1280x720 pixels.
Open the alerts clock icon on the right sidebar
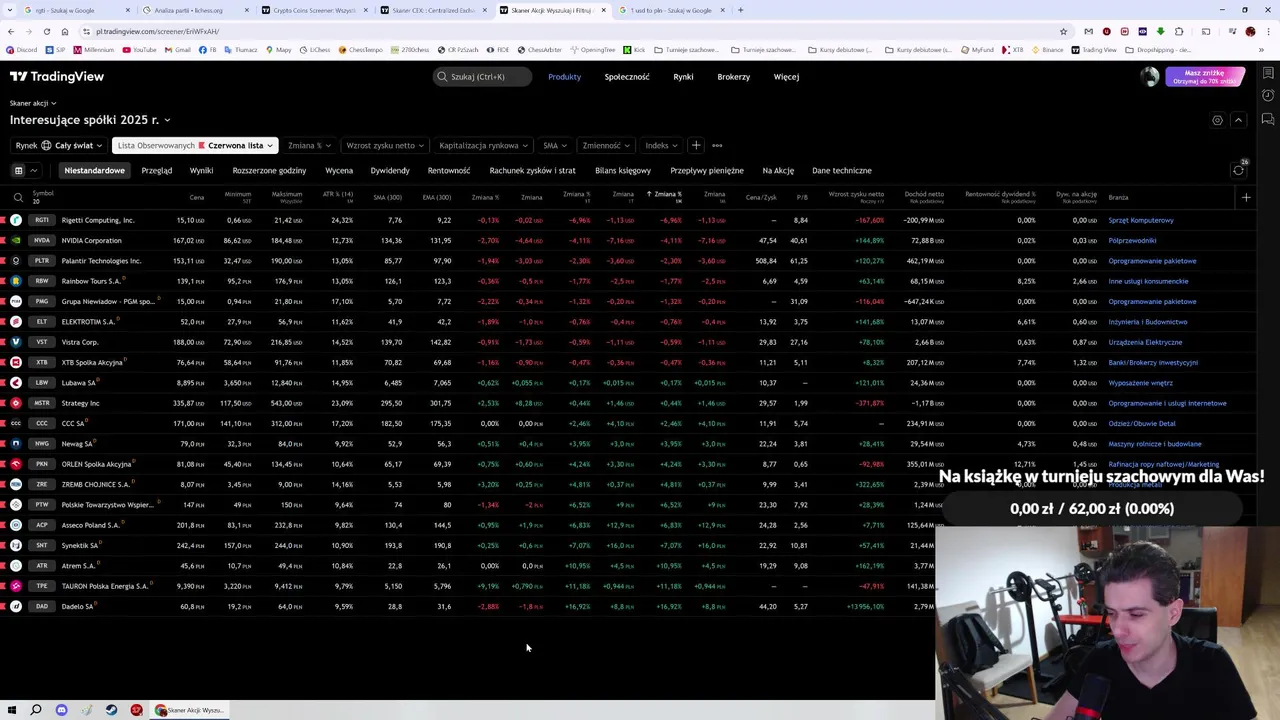coord(1269,96)
